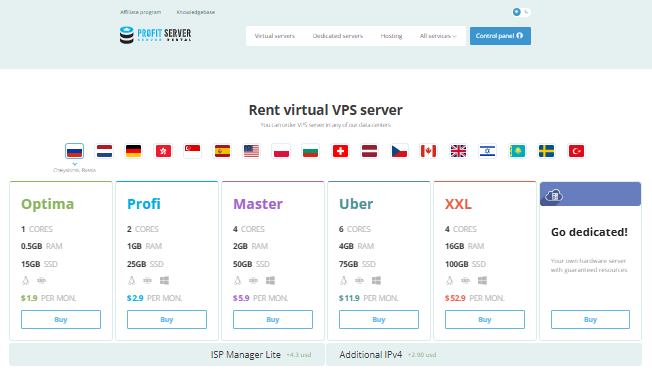Open the Dedicated servers menu item
652x373 pixels.
tap(338, 36)
